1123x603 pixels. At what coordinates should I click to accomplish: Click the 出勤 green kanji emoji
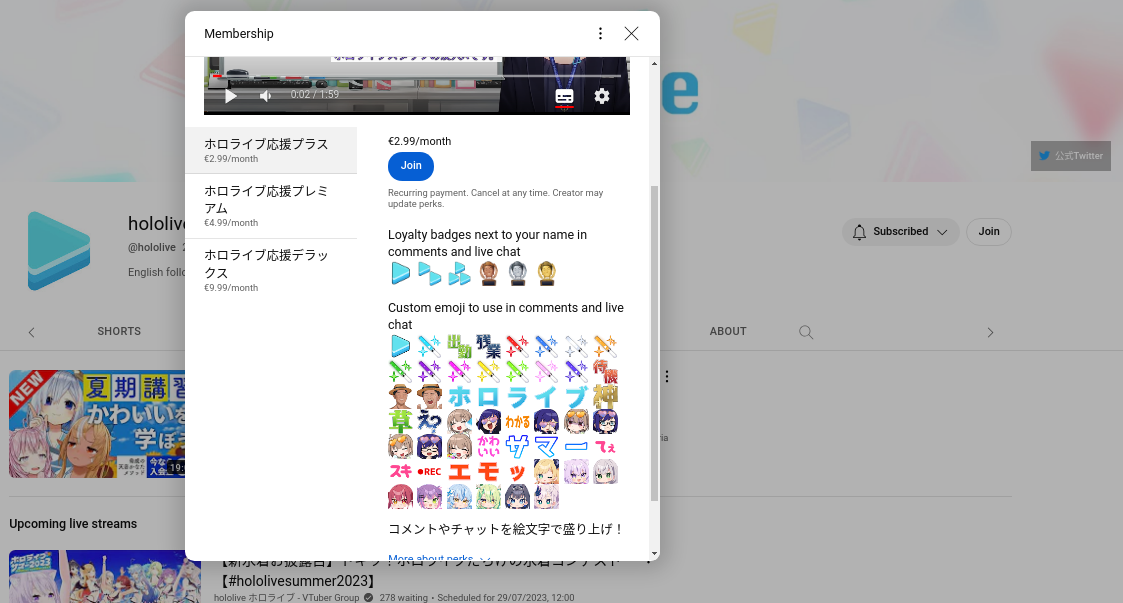point(459,347)
